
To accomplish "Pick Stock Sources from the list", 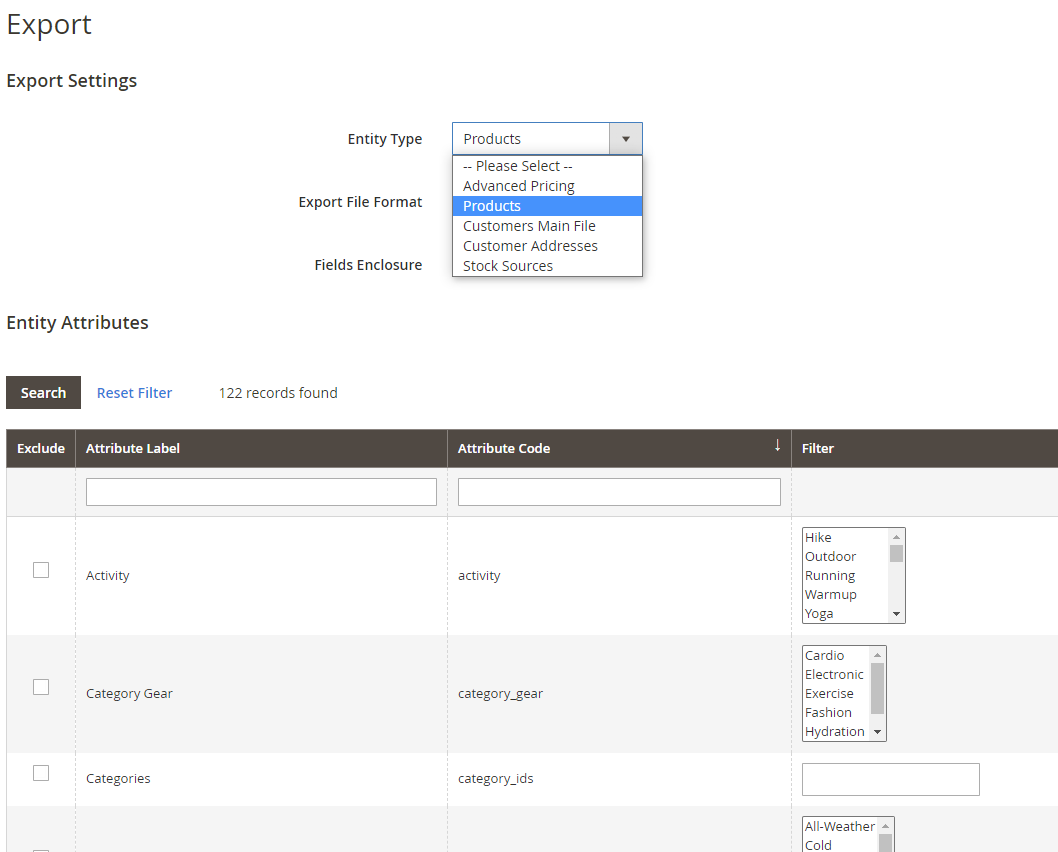I will 508,266.
